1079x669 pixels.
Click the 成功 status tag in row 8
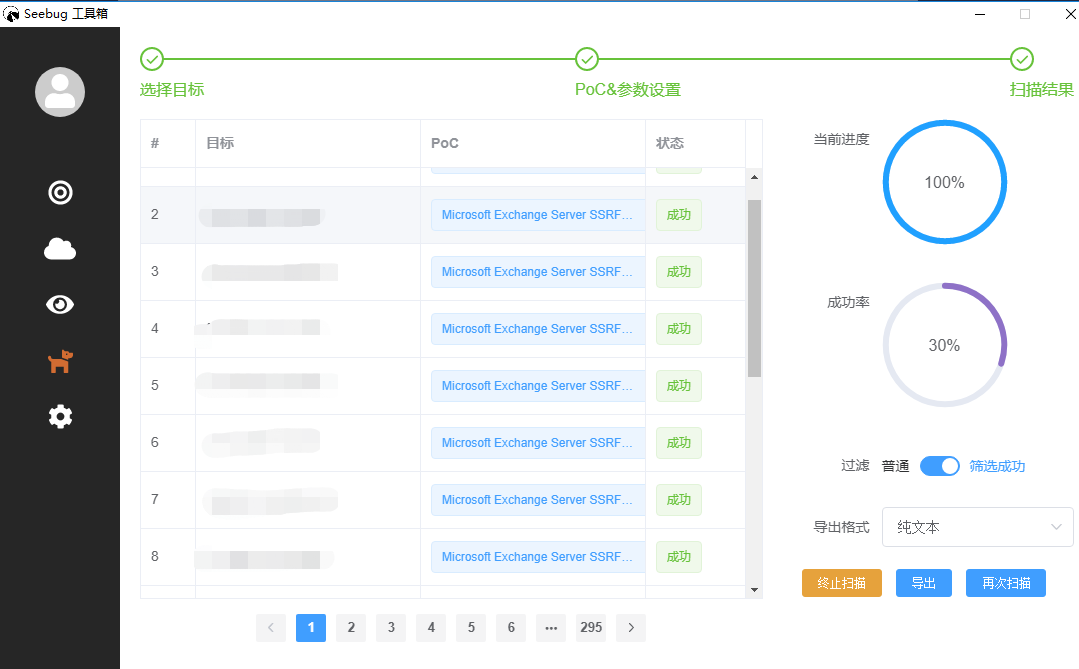click(x=679, y=557)
